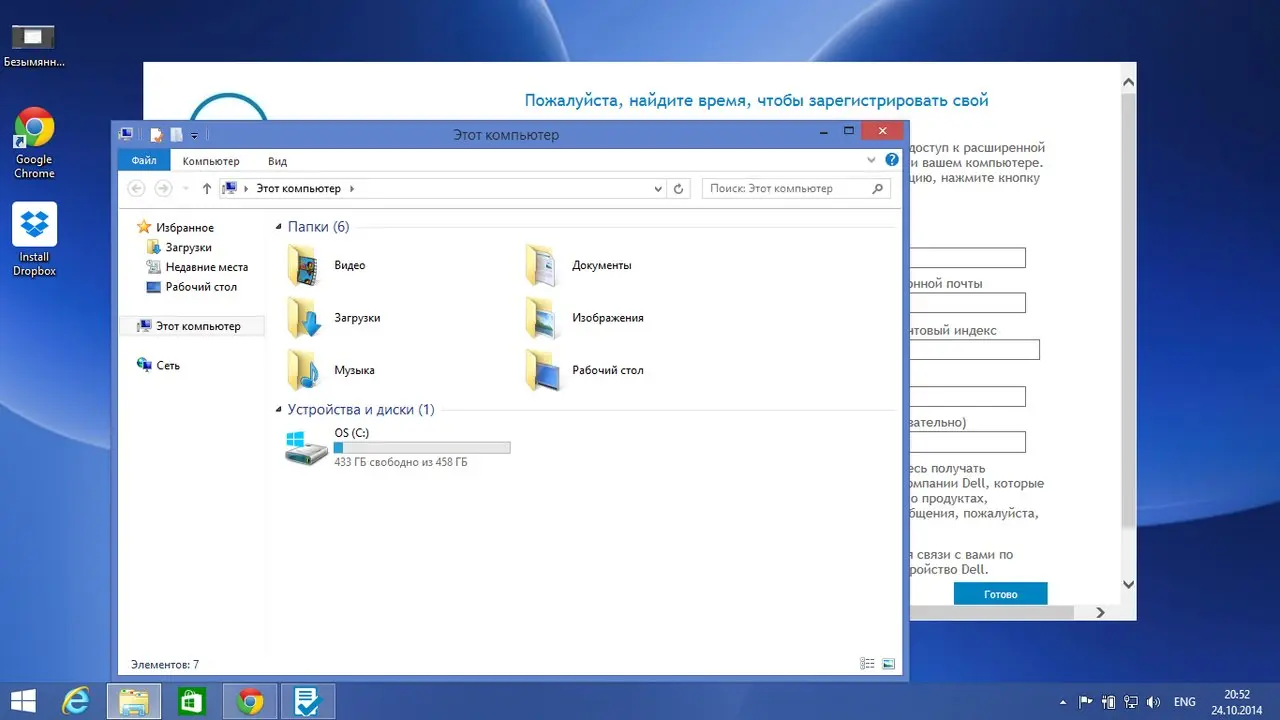Click the Dell form field above the индекс label
This screenshot has height=720, width=1280.
coord(966,303)
